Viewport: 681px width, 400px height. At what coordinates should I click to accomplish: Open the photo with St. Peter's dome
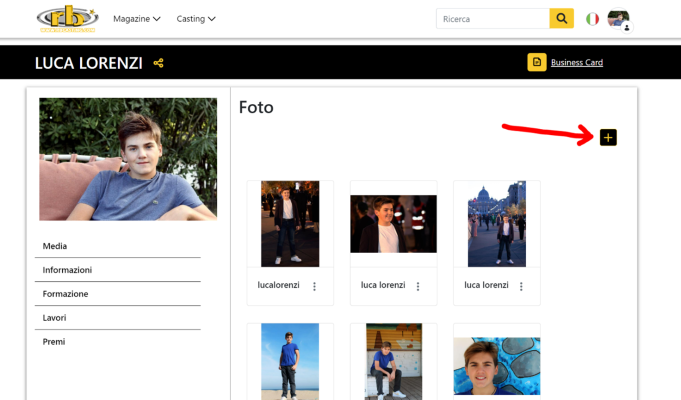tap(497, 224)
